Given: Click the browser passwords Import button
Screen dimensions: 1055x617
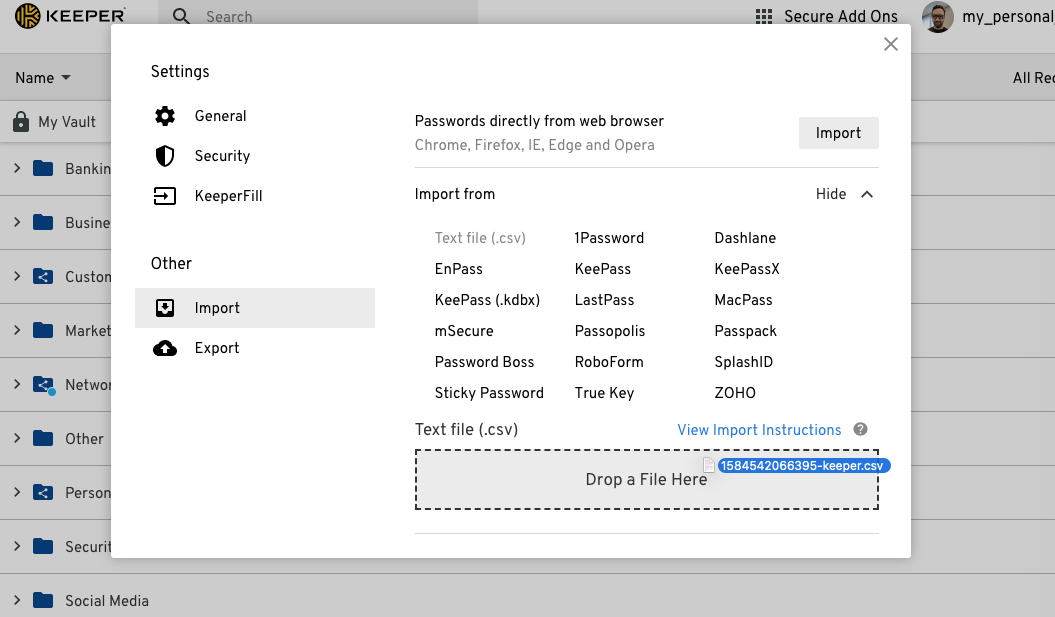Looking at the screenshot, I should click(x=838, y=133).
